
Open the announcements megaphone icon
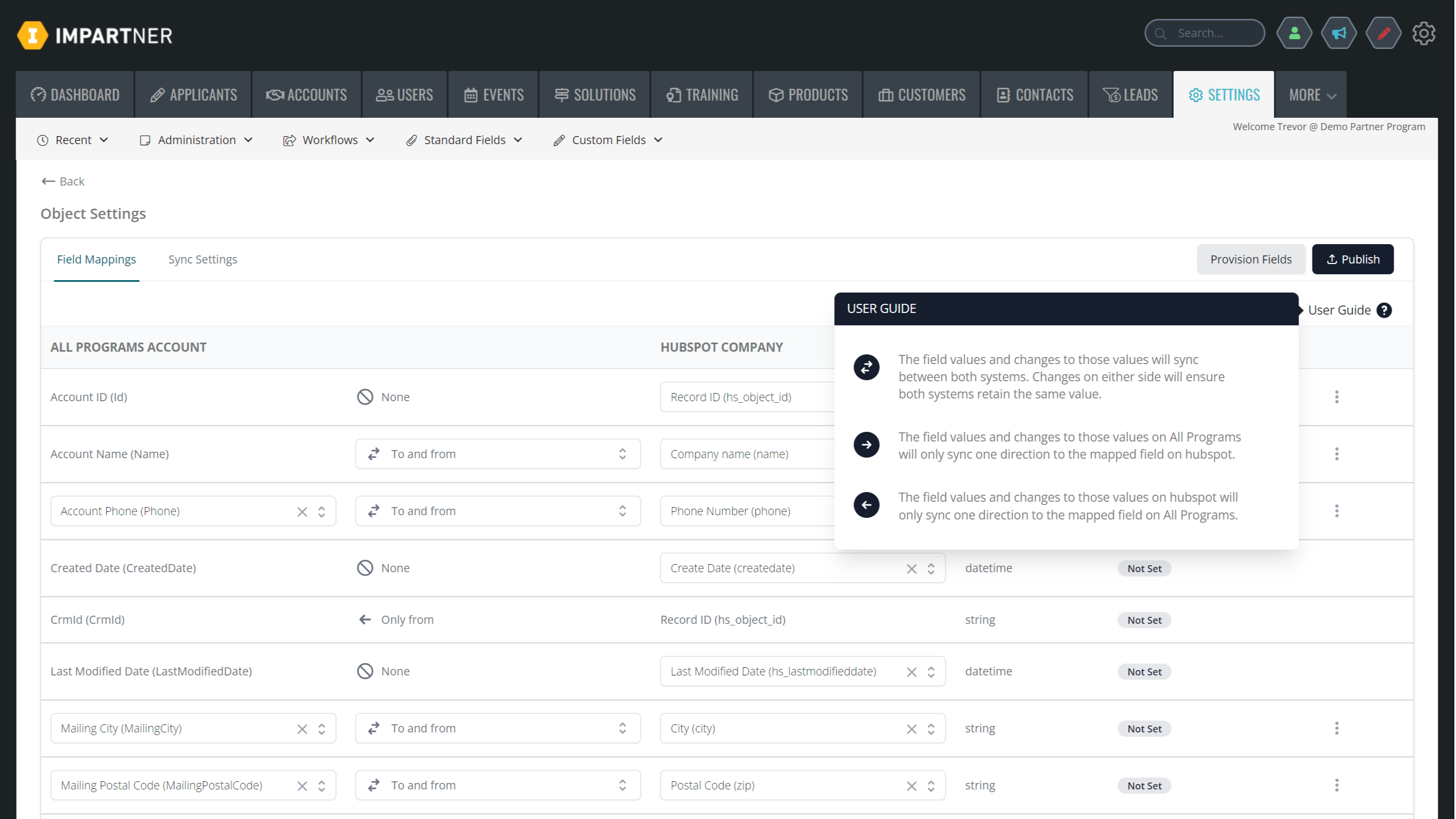[1338, 33]
